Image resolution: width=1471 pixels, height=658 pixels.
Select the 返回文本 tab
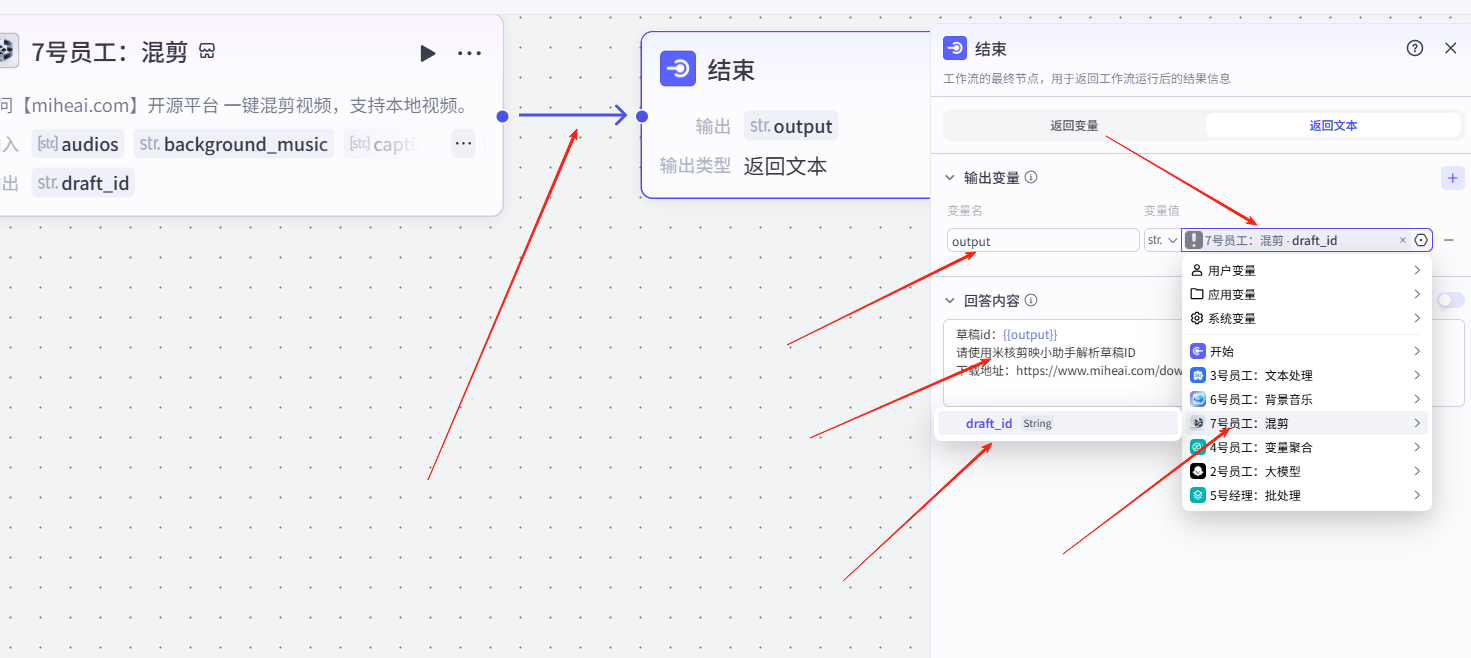pyautogui.click(x=1333, y=126)
